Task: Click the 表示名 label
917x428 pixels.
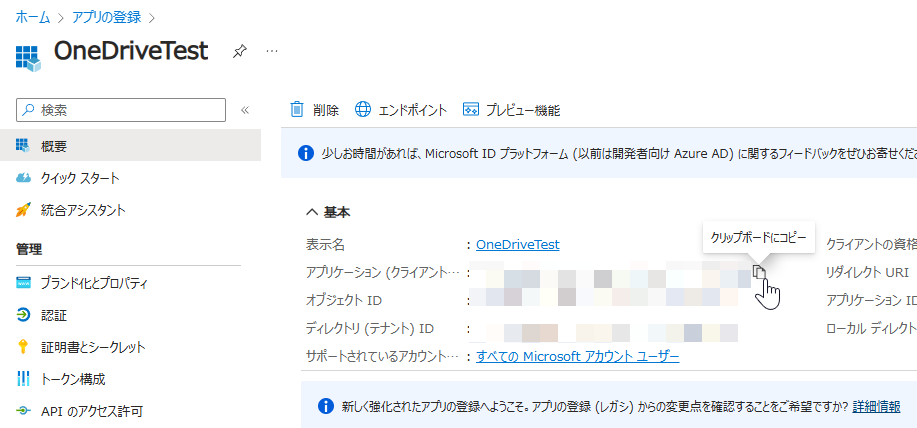Action: 325,244
